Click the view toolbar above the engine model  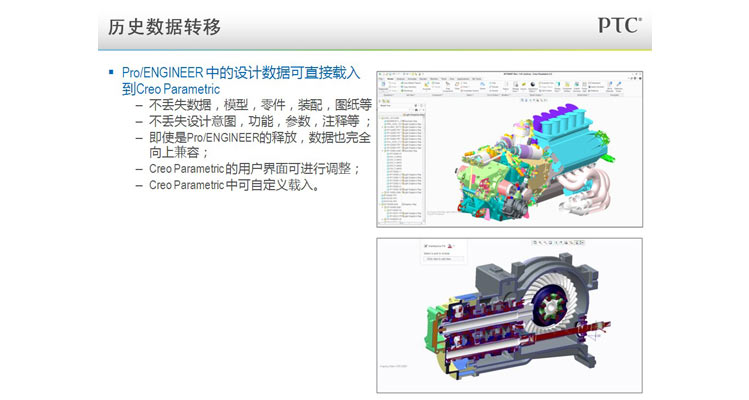click(536, 100)
